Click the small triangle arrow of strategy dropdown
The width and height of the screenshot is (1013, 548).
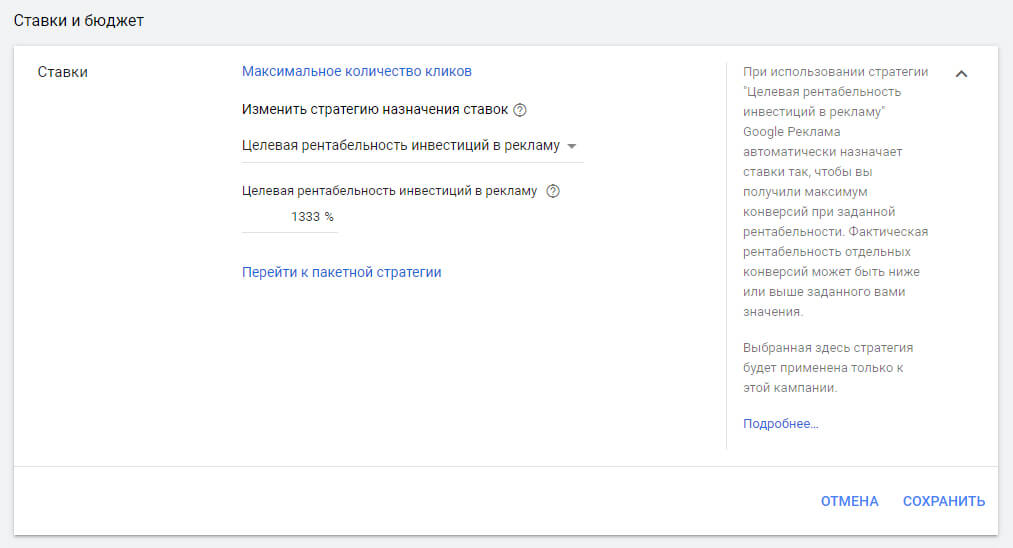(x=572, y=147)
